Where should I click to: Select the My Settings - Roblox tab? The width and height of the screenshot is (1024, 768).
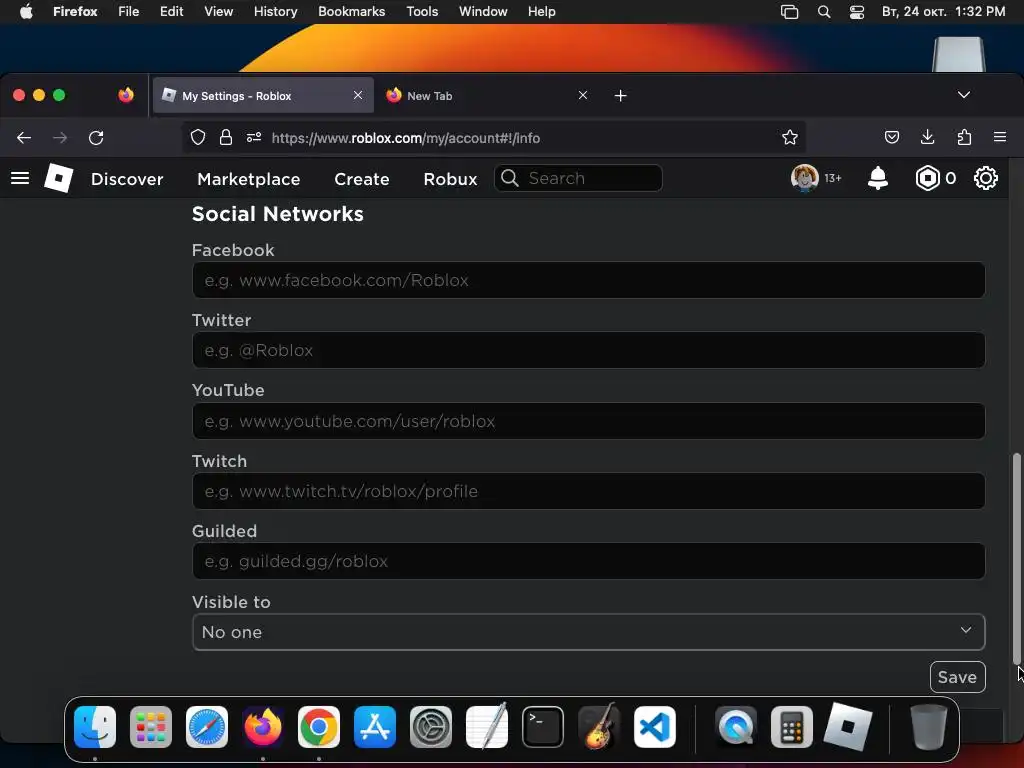click(x=263, y=95)
